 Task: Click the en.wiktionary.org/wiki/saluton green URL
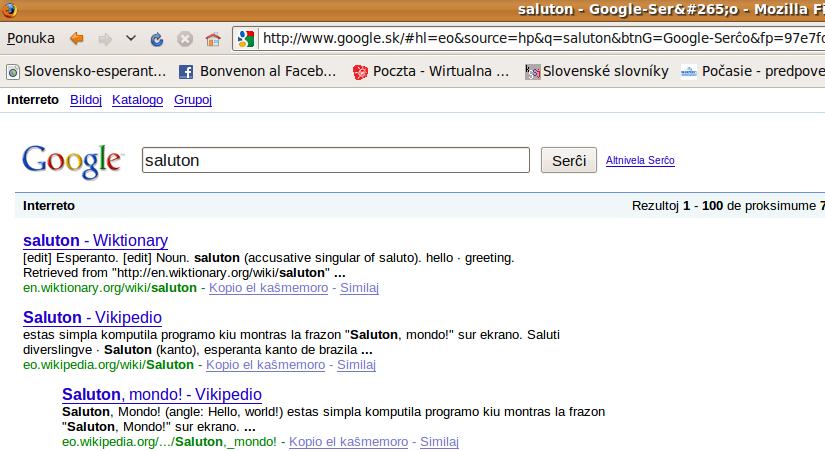pyautogui.click(x=110, y=288)
